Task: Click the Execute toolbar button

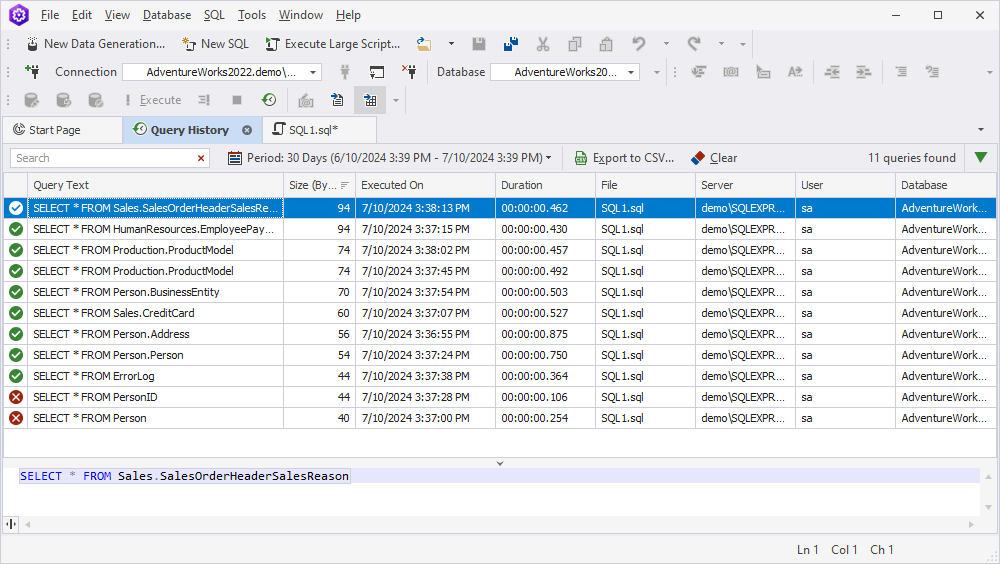Action: click(x=153, y=100)
